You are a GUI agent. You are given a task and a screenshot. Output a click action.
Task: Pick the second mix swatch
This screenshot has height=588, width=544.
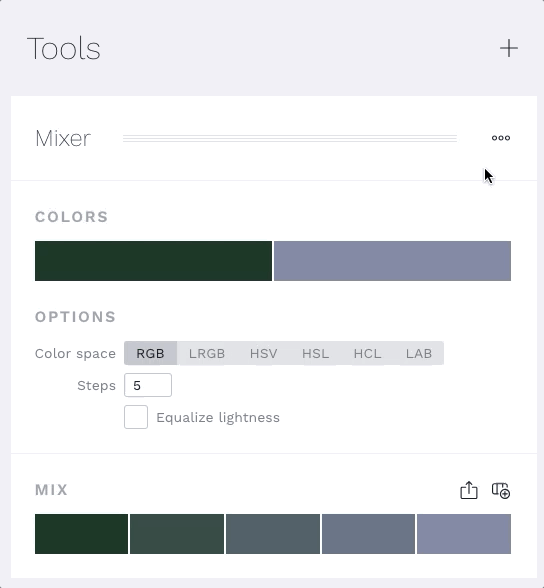177,534
